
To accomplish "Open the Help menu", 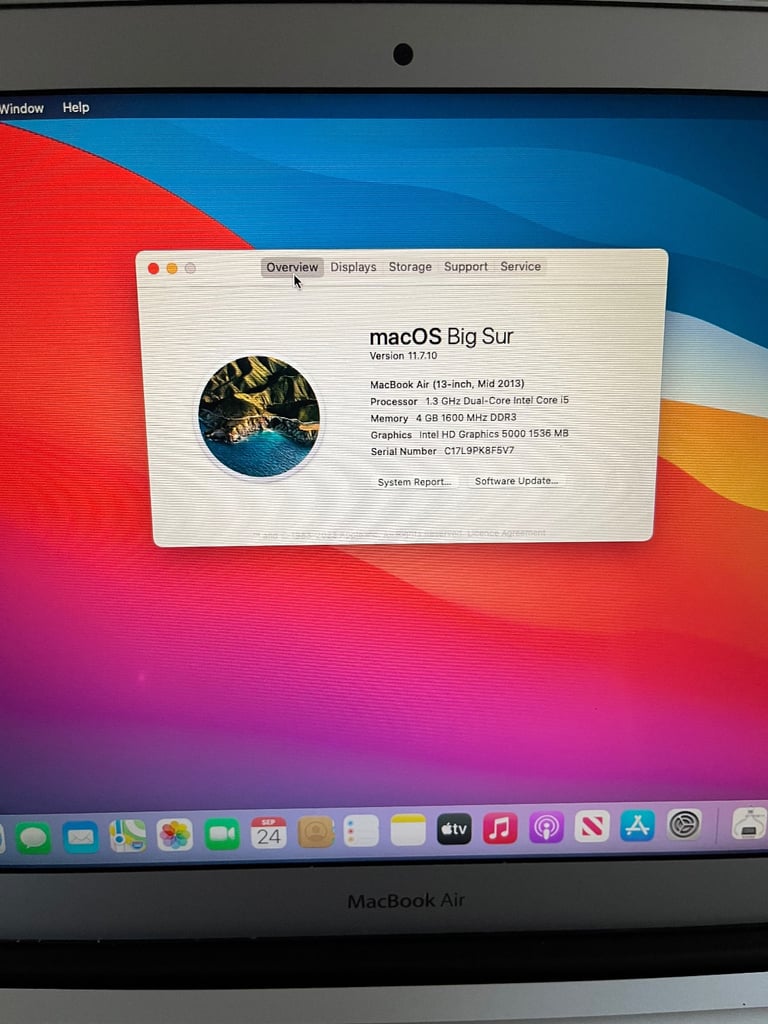I will click(76, 107).
